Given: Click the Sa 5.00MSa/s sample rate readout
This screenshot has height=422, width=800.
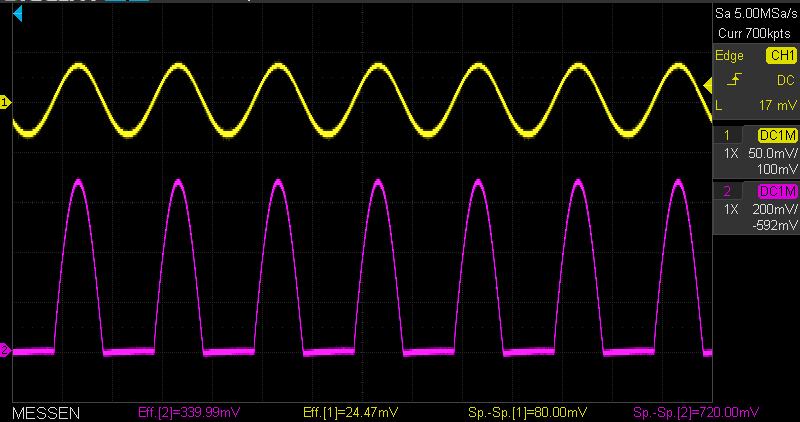Looking at the screenshot, I should pyautogui.click(x=756, y=14).
